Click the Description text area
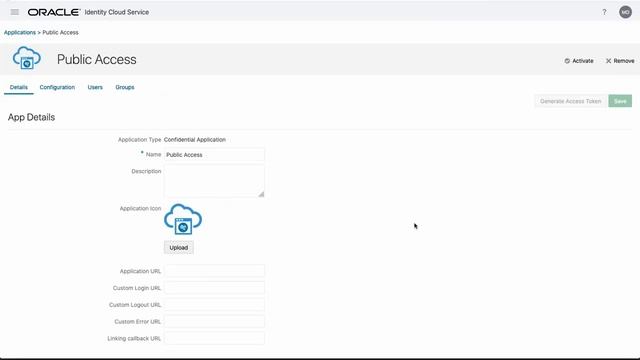Image resolution: width=640 pixels, height=360 pixels. 214,181
